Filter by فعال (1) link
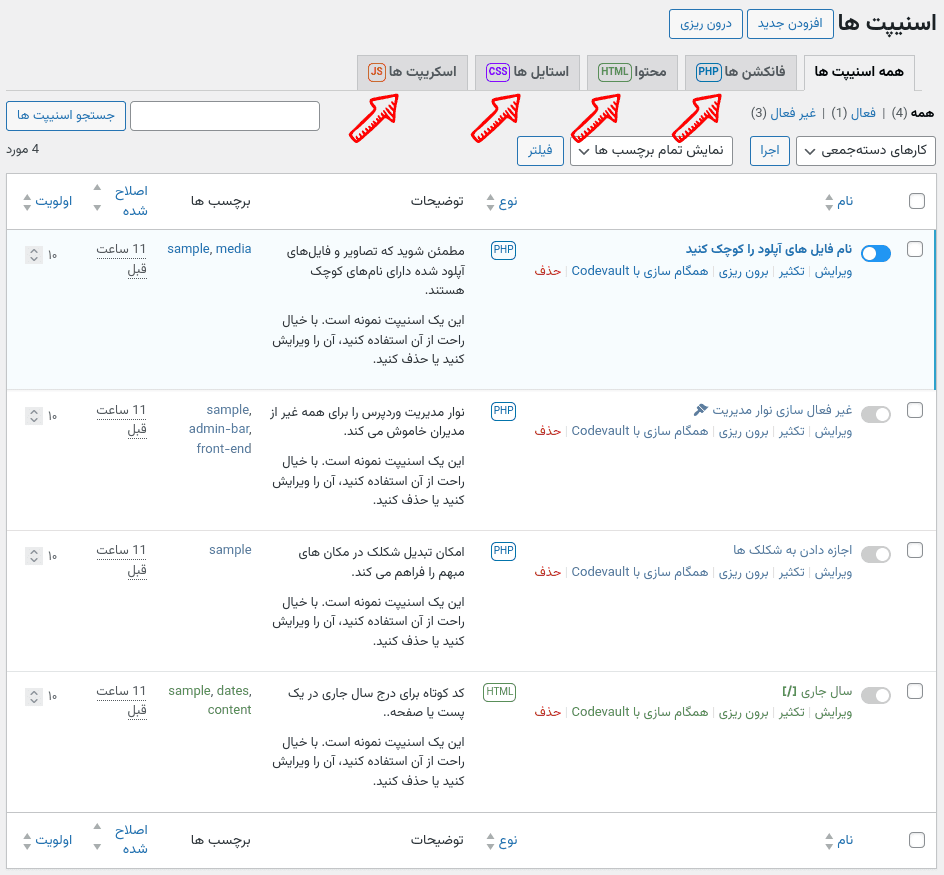Viewport: 944px width, 875px height. (853, 113)
